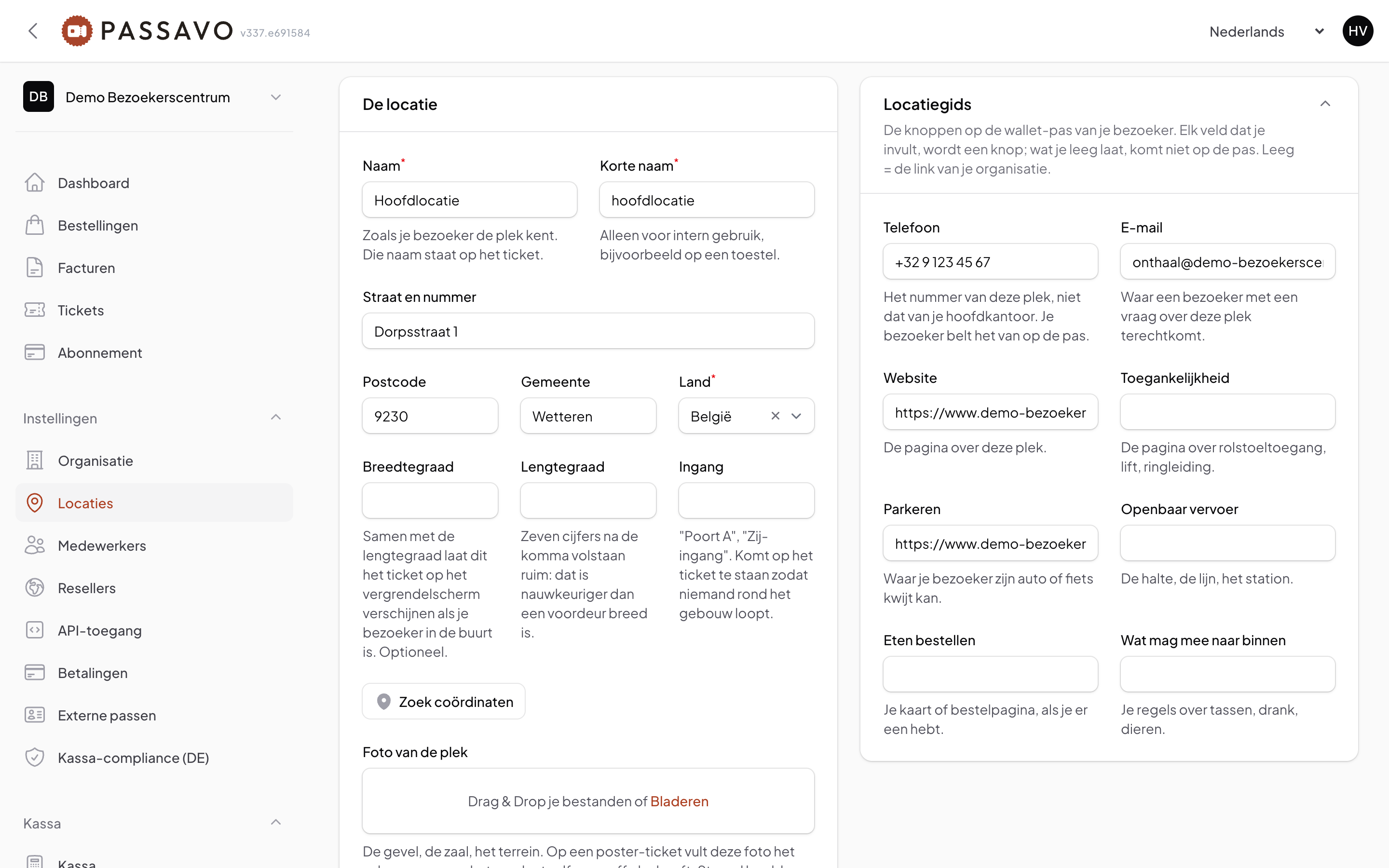
Task: Click the Externe passen ID icon
Action: 34,715
